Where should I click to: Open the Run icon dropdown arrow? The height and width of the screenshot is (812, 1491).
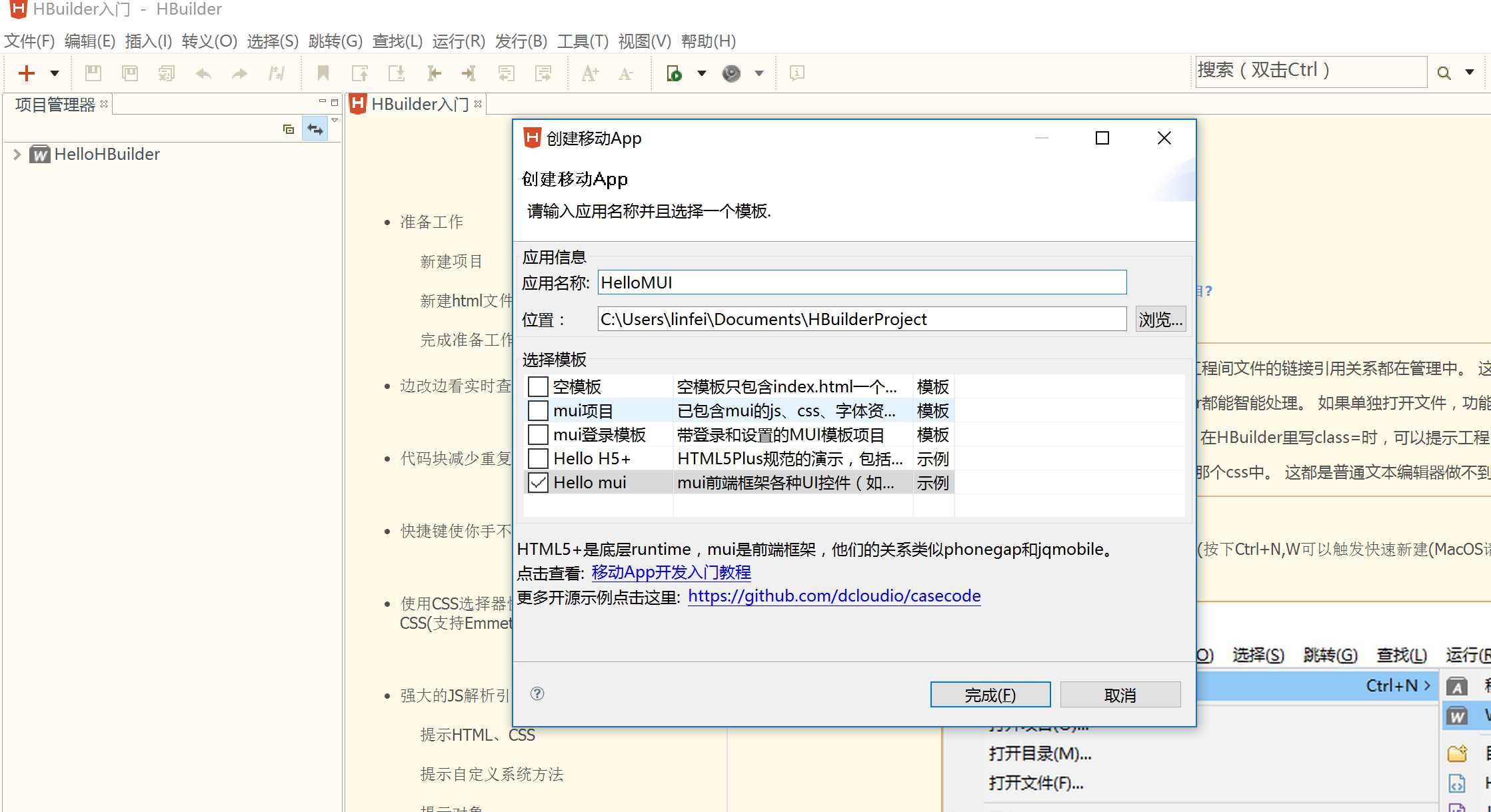(702, 73)
